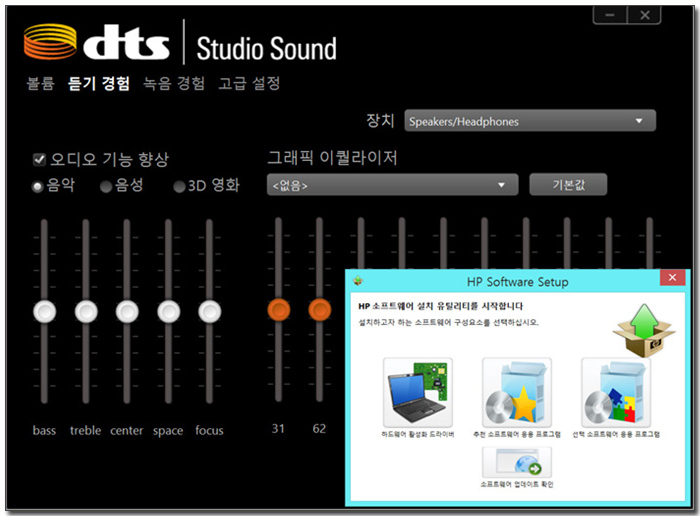
Task: Click the 소프트웨어 업데이트 확인 label
Action: 517,484
